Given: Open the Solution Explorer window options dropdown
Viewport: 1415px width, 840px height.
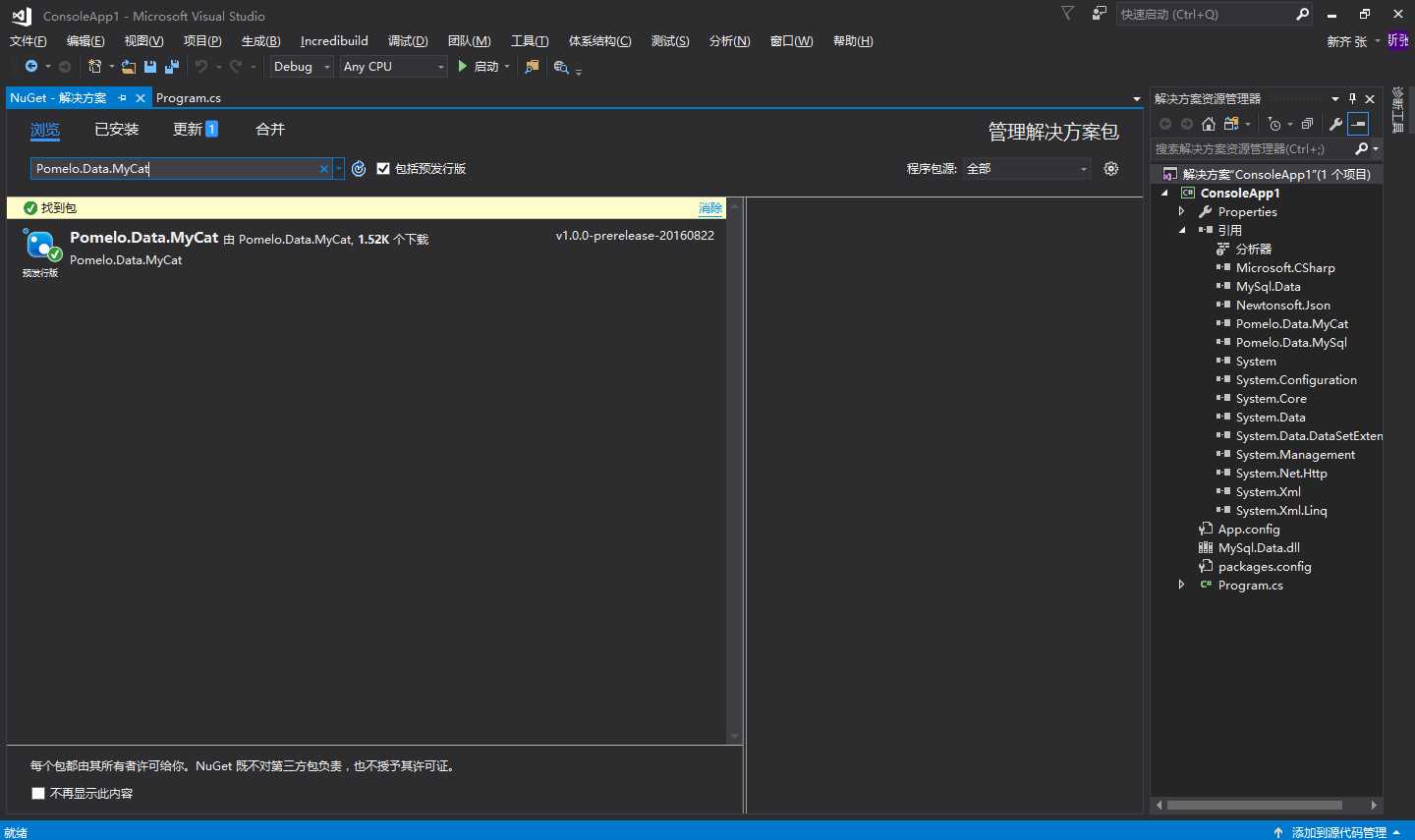Looking at the screenshot, I should [1335, 99].
